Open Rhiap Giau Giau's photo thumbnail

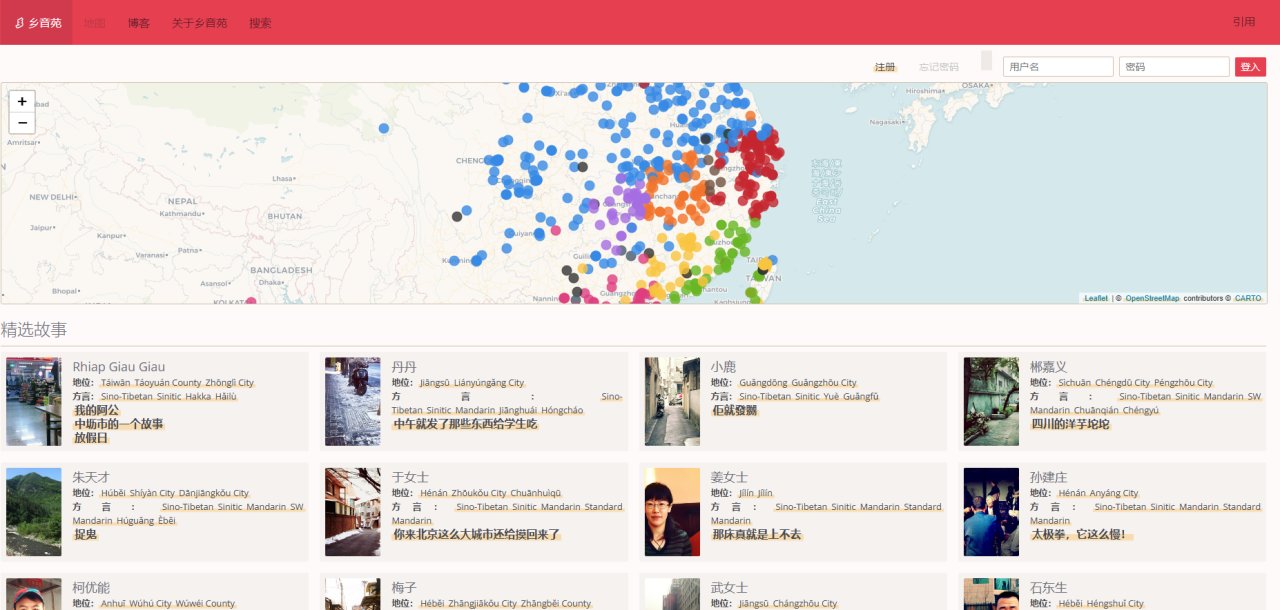click(x=33, y=401)
